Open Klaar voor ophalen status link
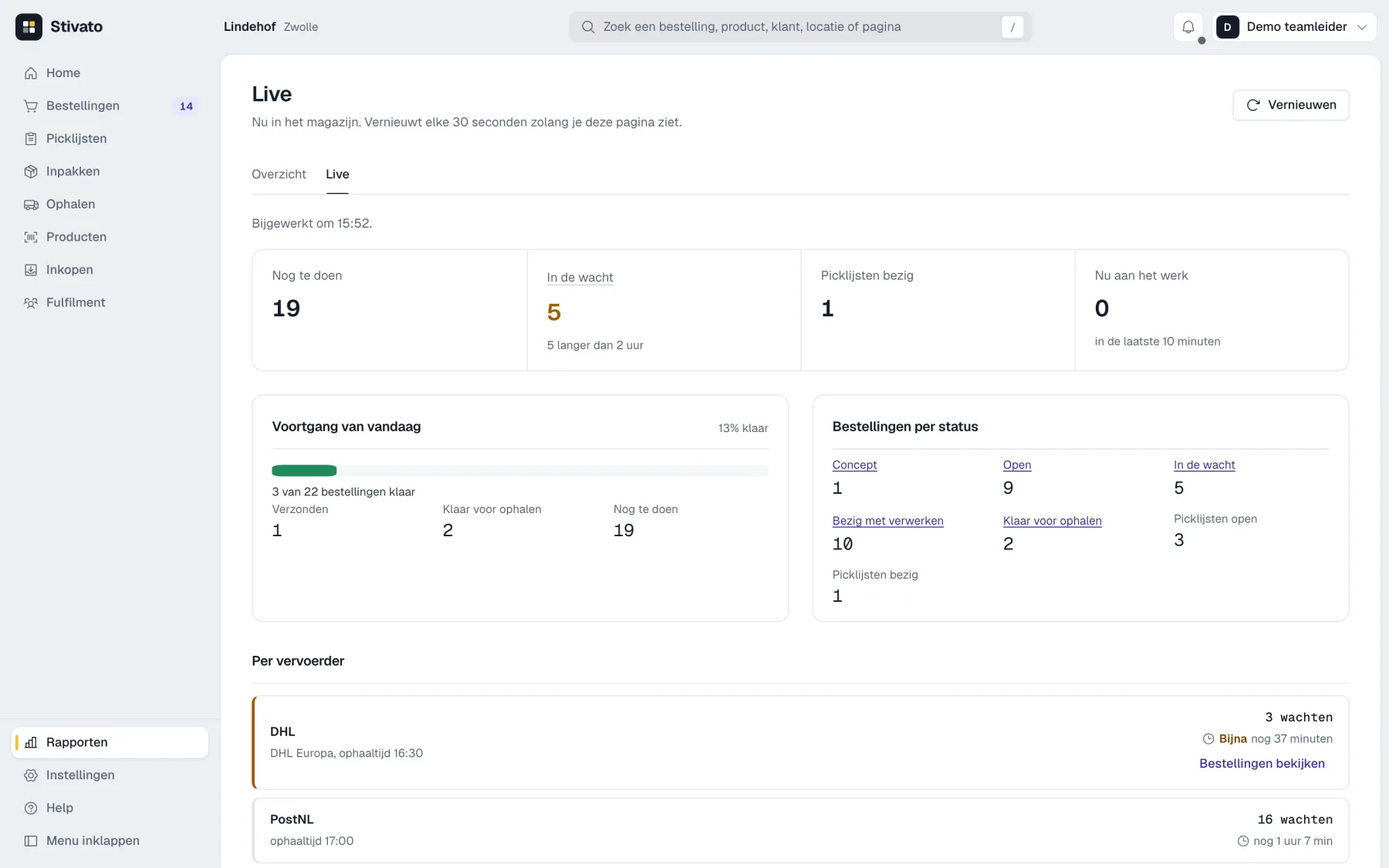Screen dimensions: 1389x868 click(1053, 521)
